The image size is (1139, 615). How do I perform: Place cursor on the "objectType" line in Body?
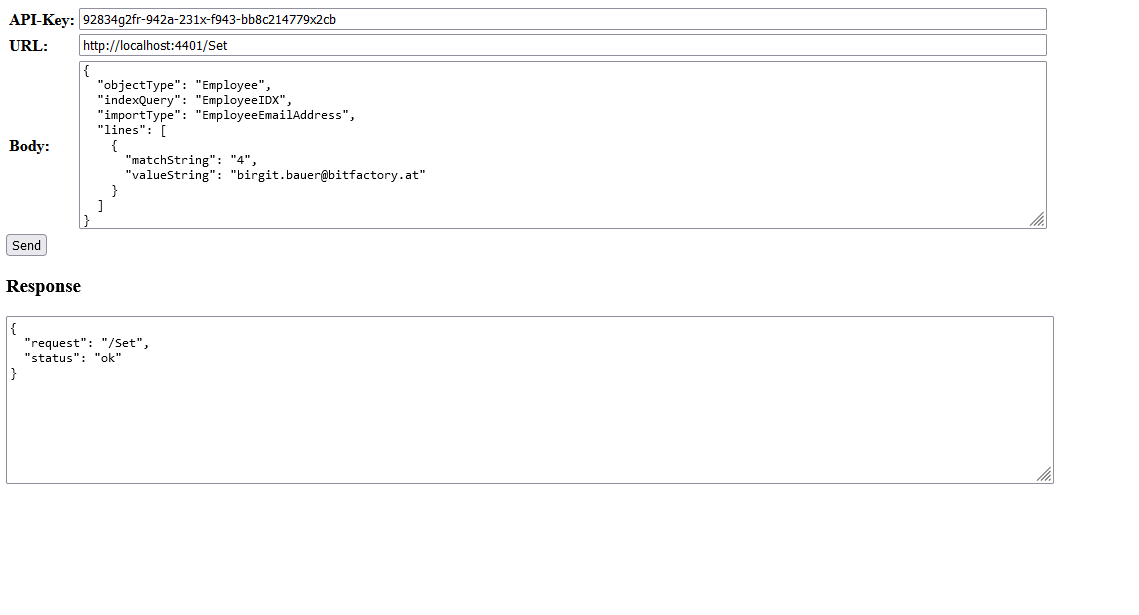click(183, 85)
